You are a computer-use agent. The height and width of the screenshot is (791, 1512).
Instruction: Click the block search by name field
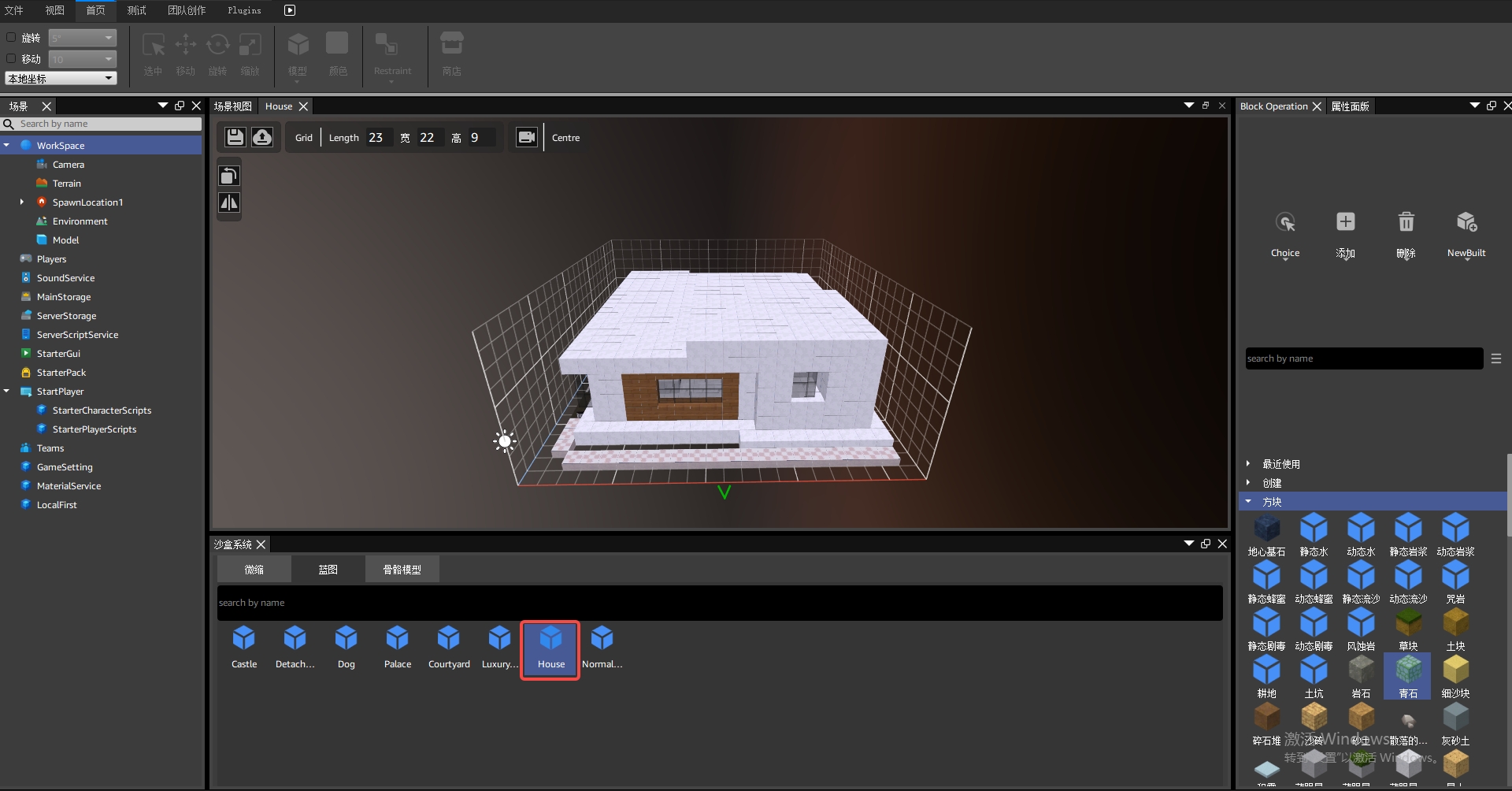pos(1364,358)
